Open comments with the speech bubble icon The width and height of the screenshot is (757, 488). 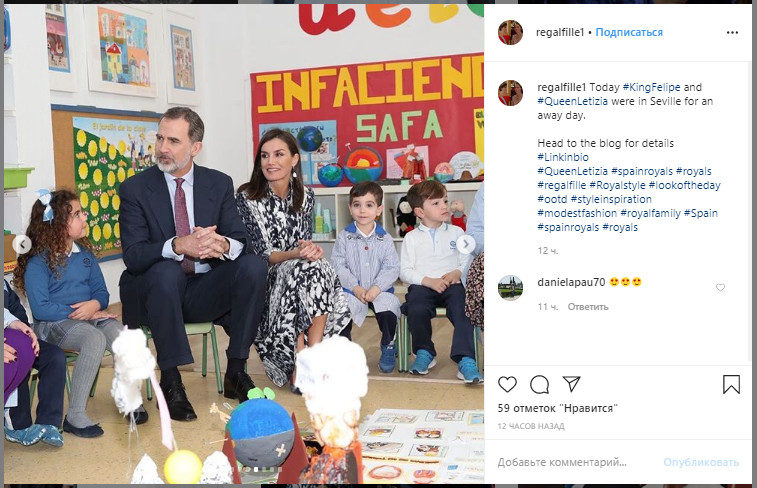pos(539,385)
